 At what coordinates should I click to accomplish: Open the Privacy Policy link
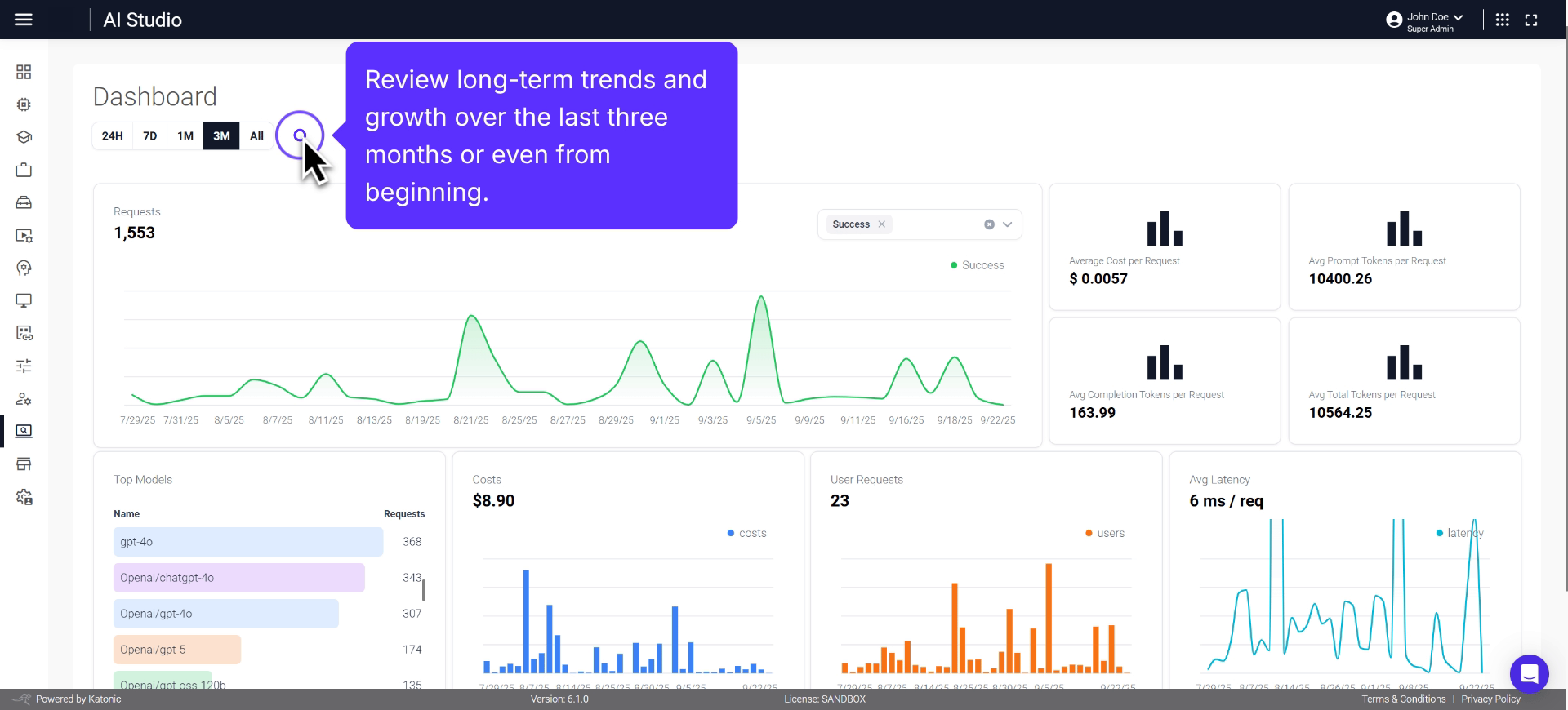coord(1490,699)
